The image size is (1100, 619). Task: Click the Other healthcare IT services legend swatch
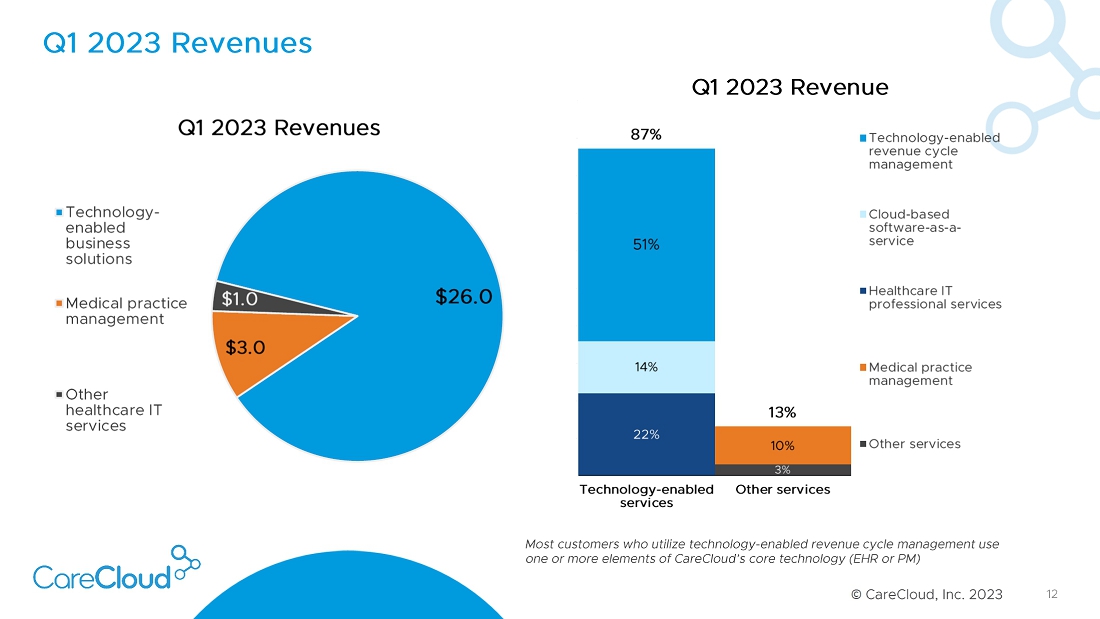point(59,395)
